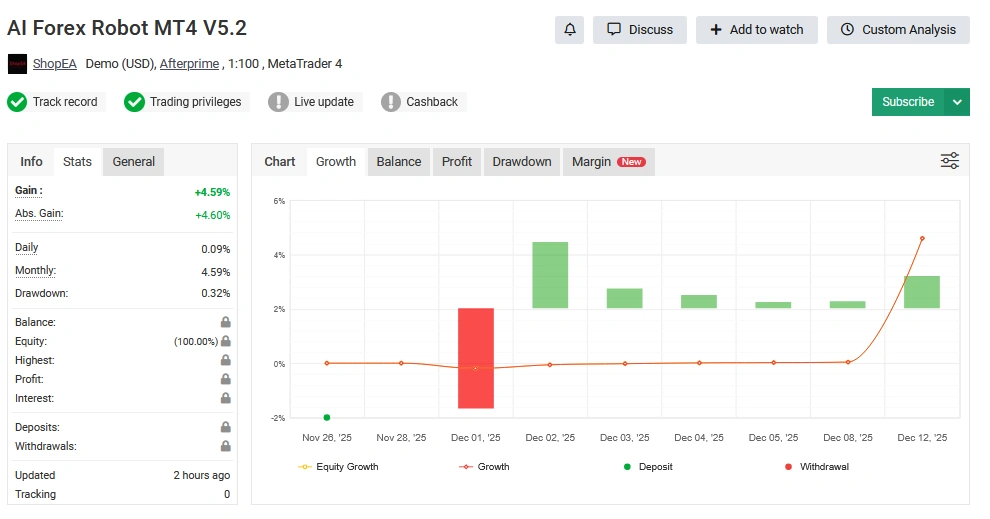Click the lock icon beside Withdrawals

point(226,447)
